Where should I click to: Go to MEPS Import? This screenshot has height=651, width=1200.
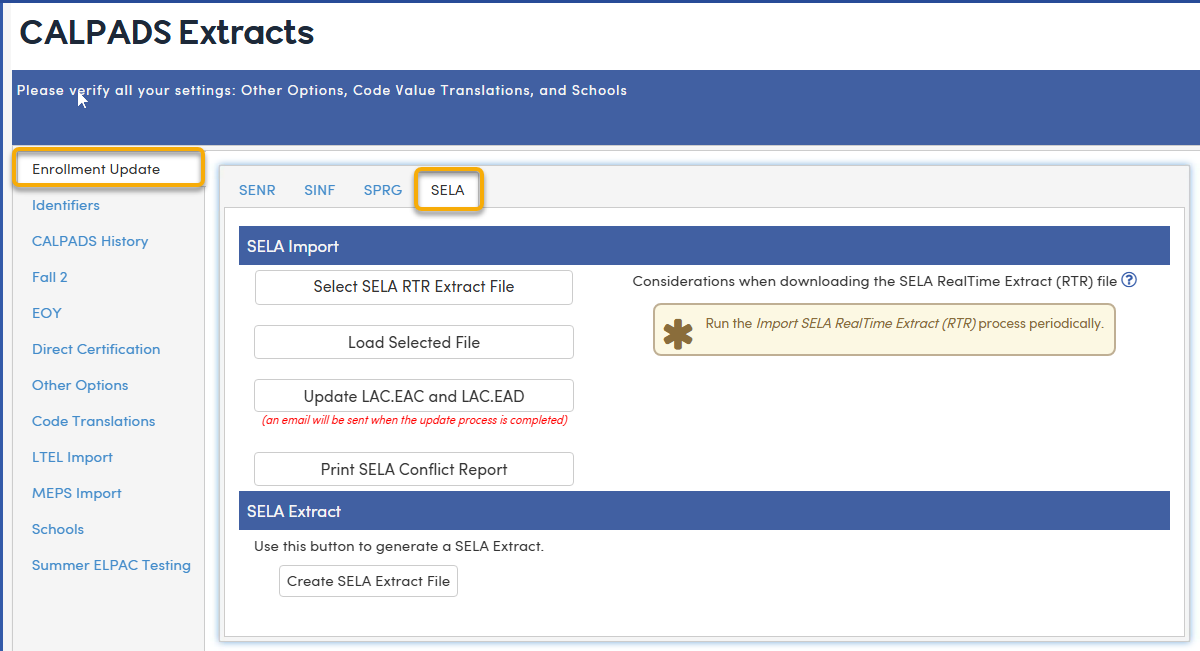77,493
